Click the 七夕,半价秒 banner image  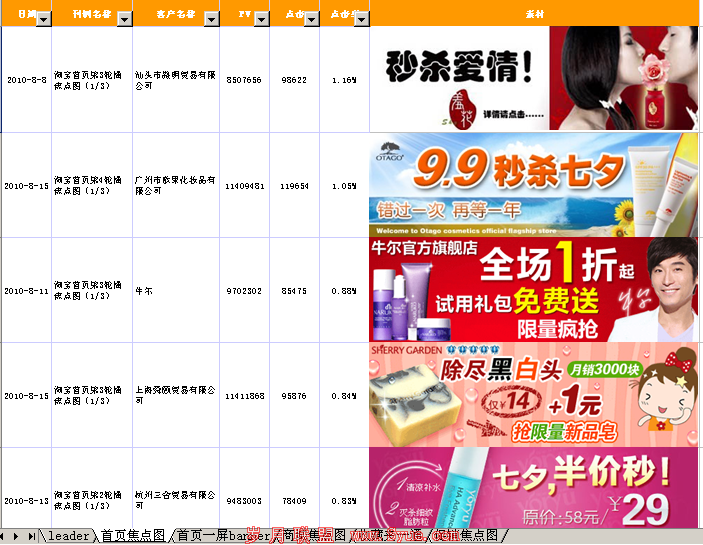pyautogui.click(x=534, y=488)
